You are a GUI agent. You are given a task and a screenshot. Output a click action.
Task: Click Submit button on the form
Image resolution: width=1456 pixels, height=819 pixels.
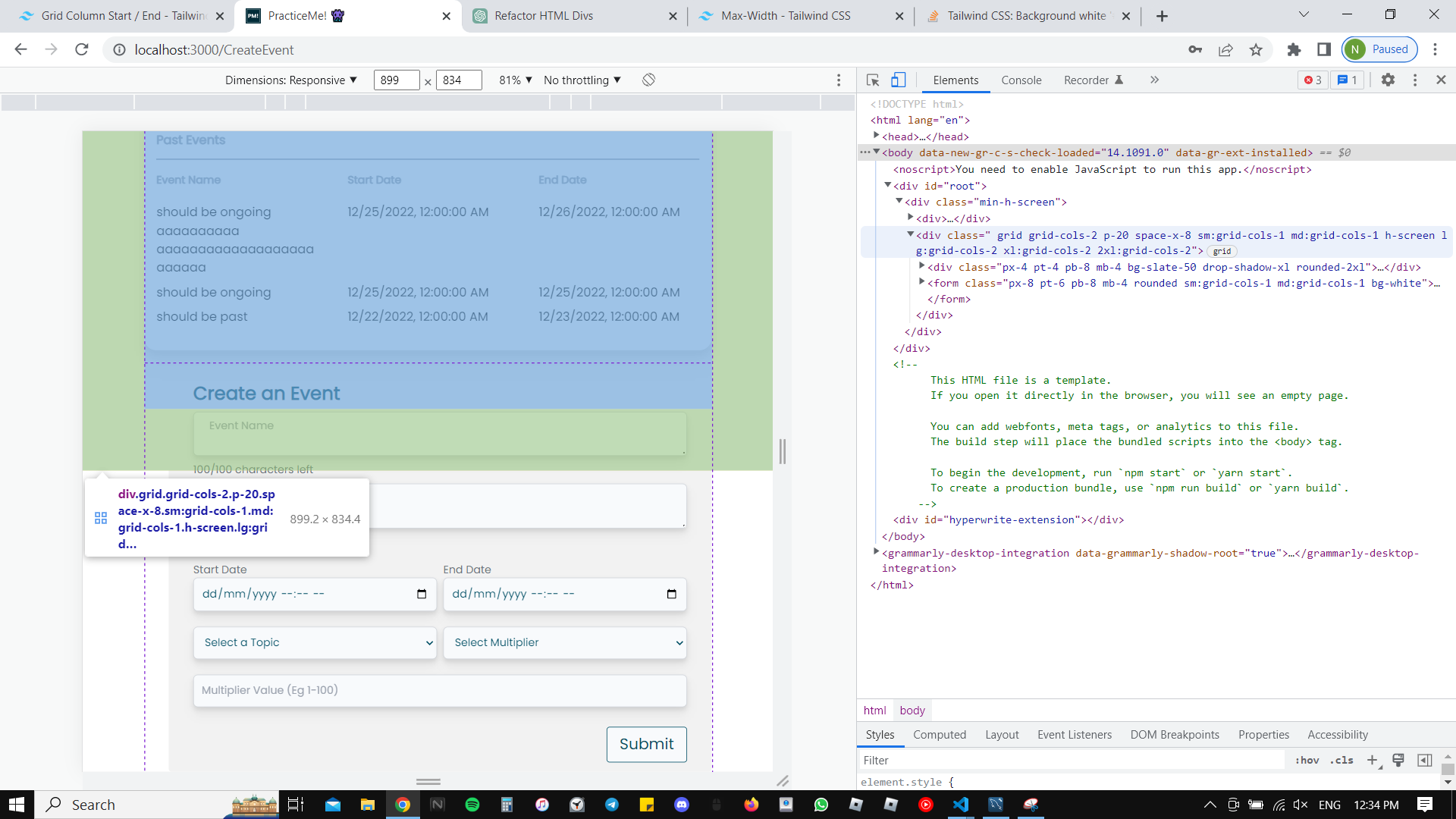tap(646, 744)
